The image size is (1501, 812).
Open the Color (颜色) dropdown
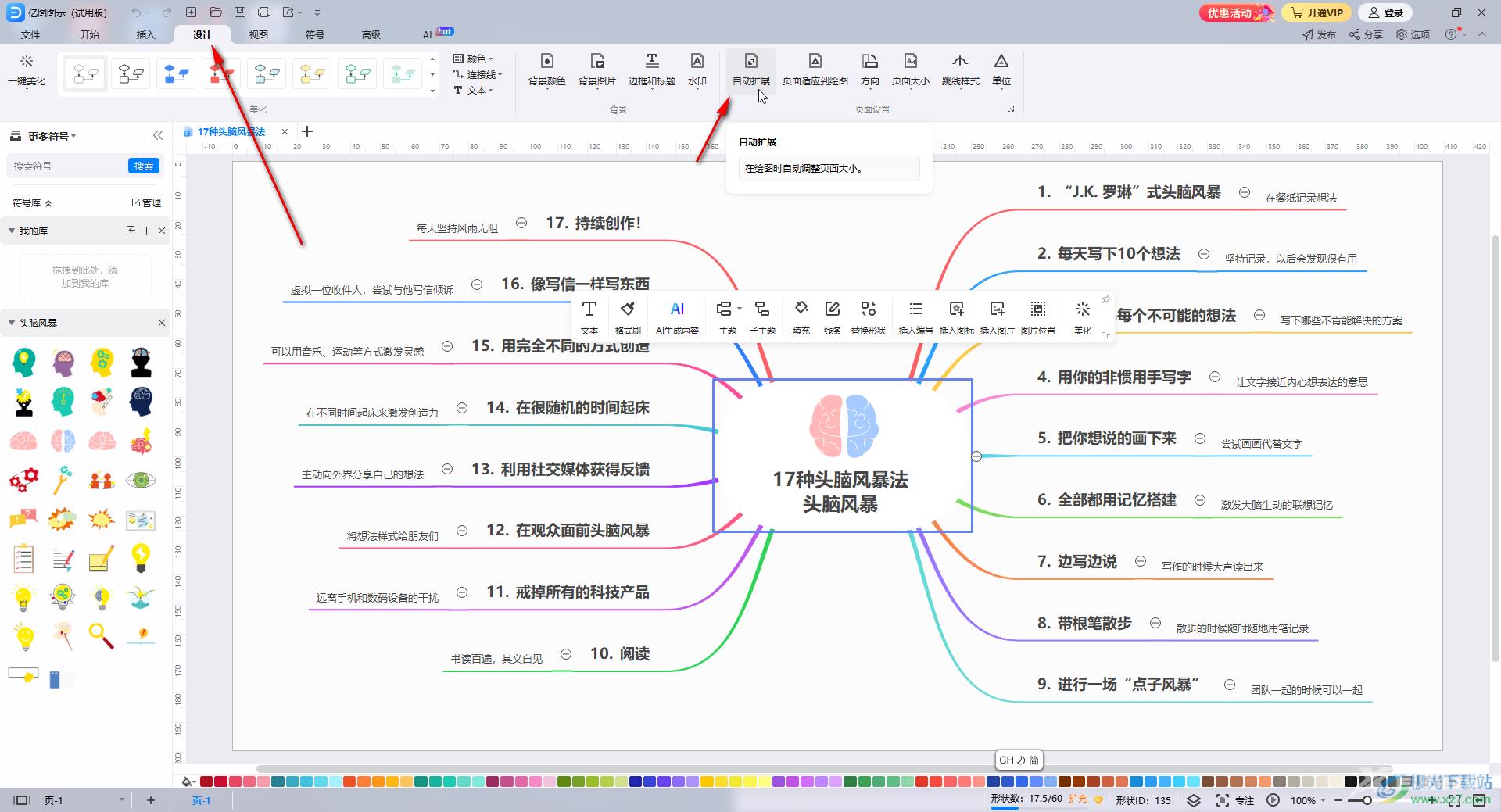[474, 59]
